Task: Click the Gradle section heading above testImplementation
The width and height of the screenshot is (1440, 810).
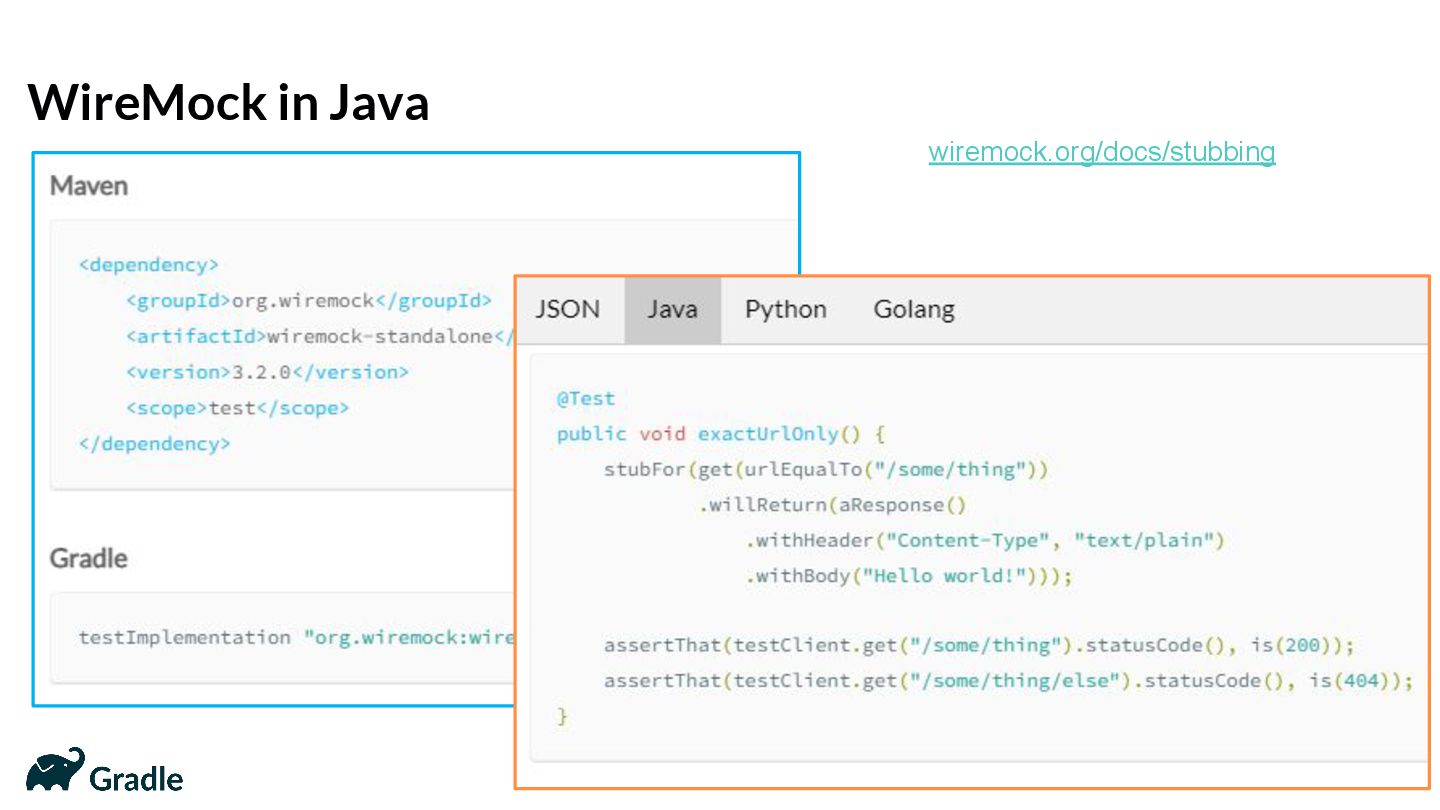Action: point(89,558)
